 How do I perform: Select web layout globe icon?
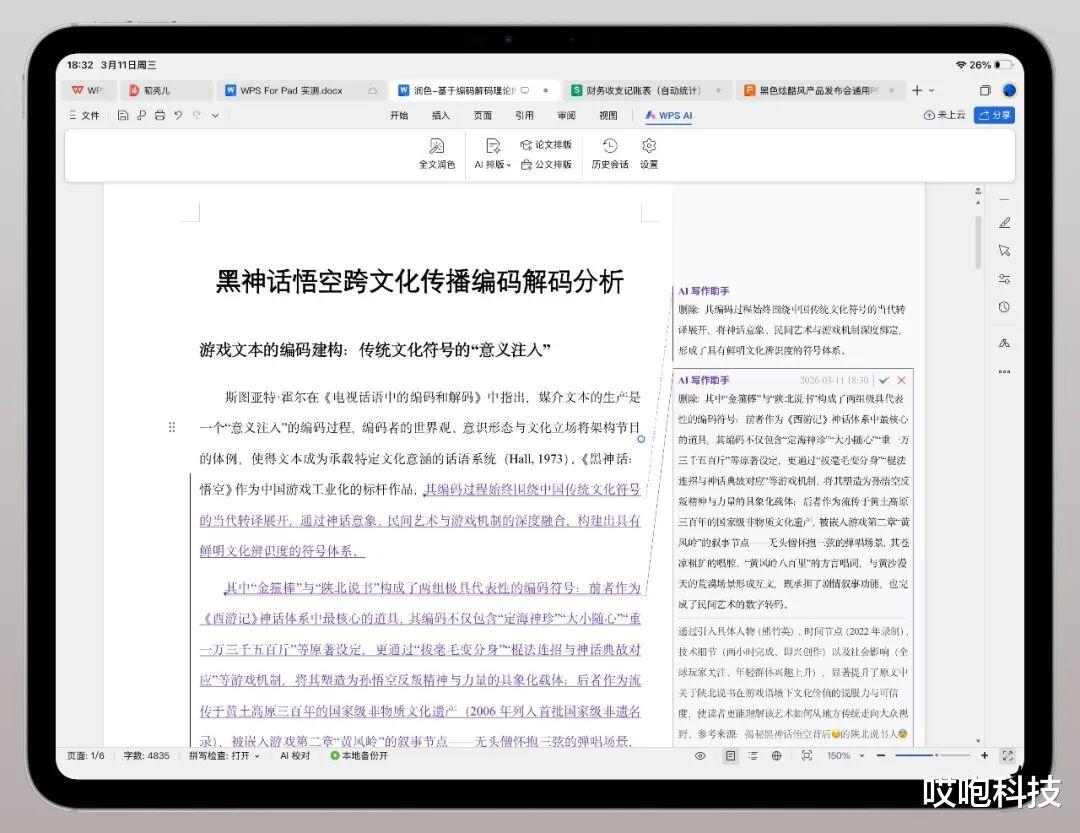pyautogui.click(x=776, y=756)
